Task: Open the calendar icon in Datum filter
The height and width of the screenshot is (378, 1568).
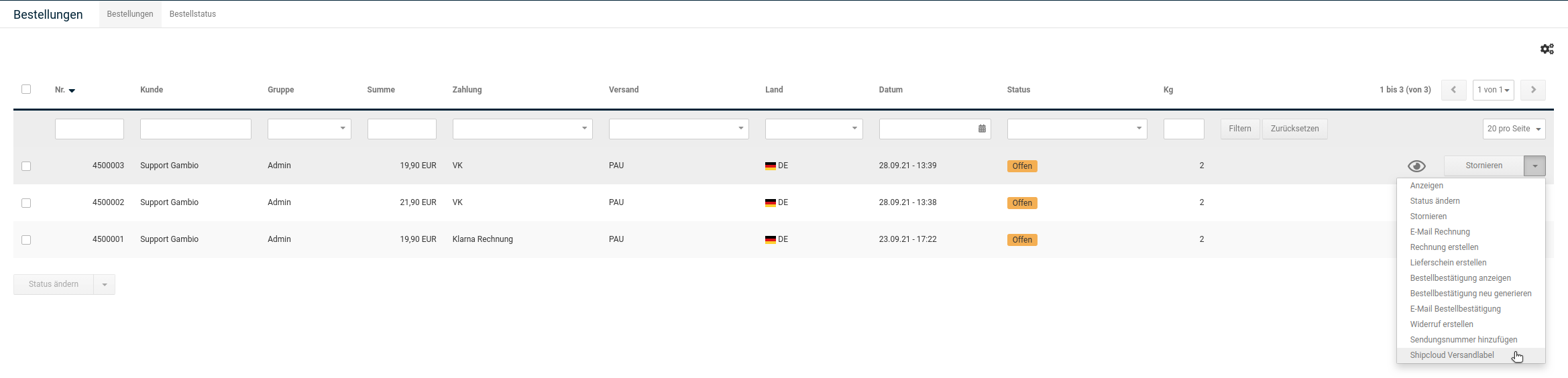Action: click(x=982, y=129)
